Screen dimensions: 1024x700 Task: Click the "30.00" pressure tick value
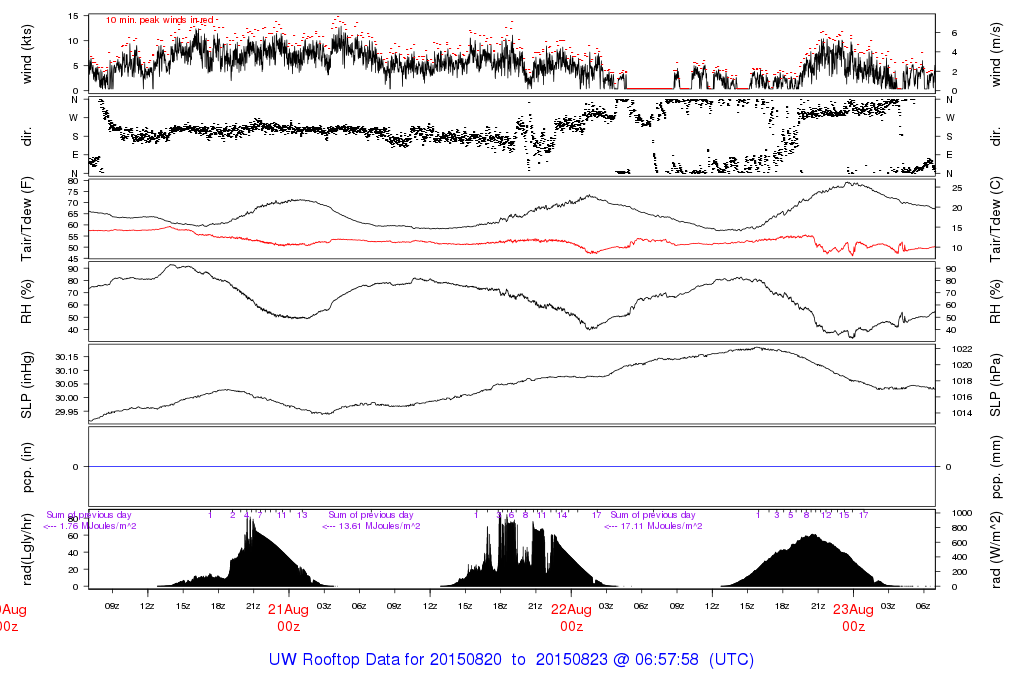[67, 398]
